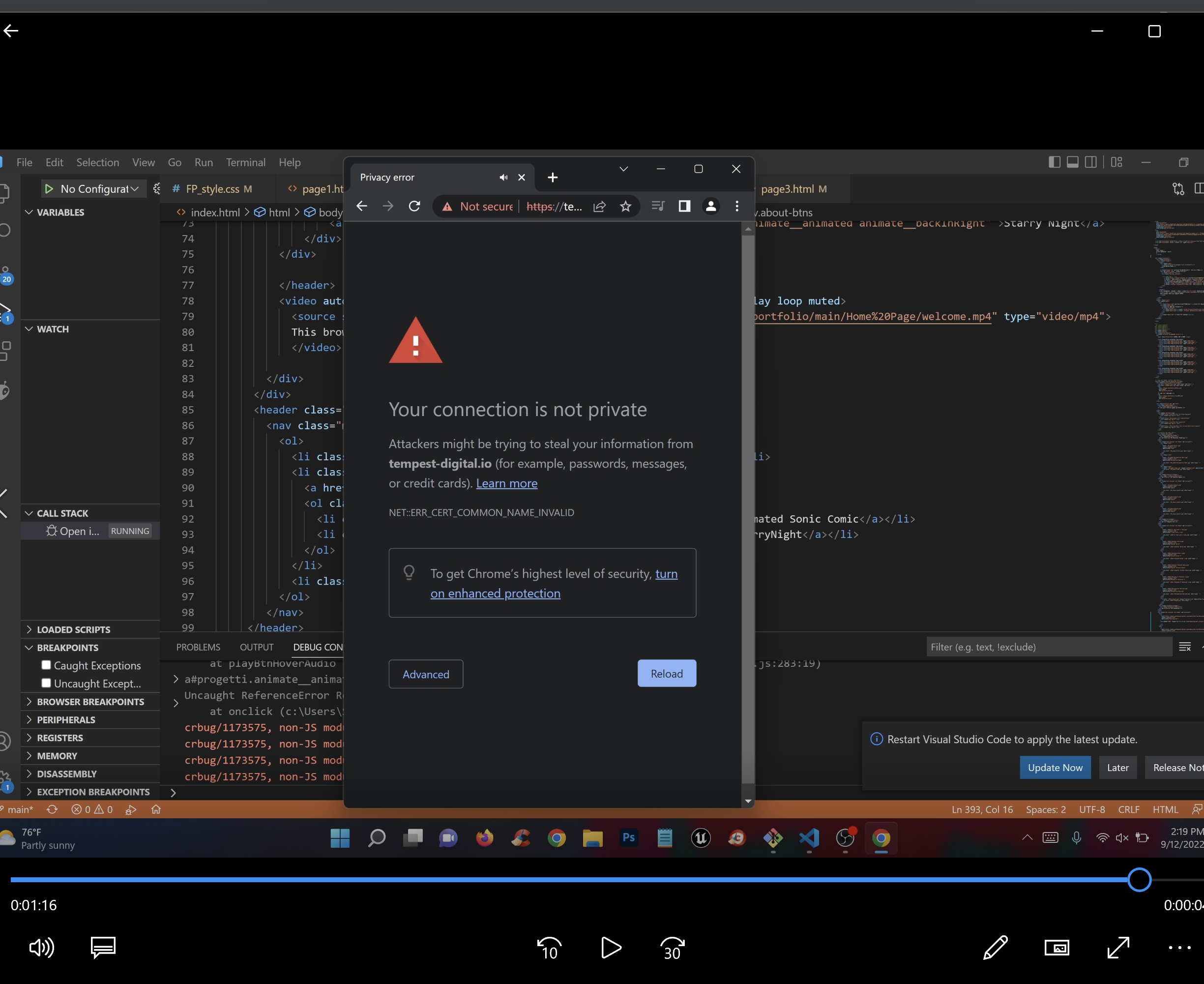This screenshot has width=1204, height=984.
Task: Open the Chrome tab search chevron
Action: (623, 169)
